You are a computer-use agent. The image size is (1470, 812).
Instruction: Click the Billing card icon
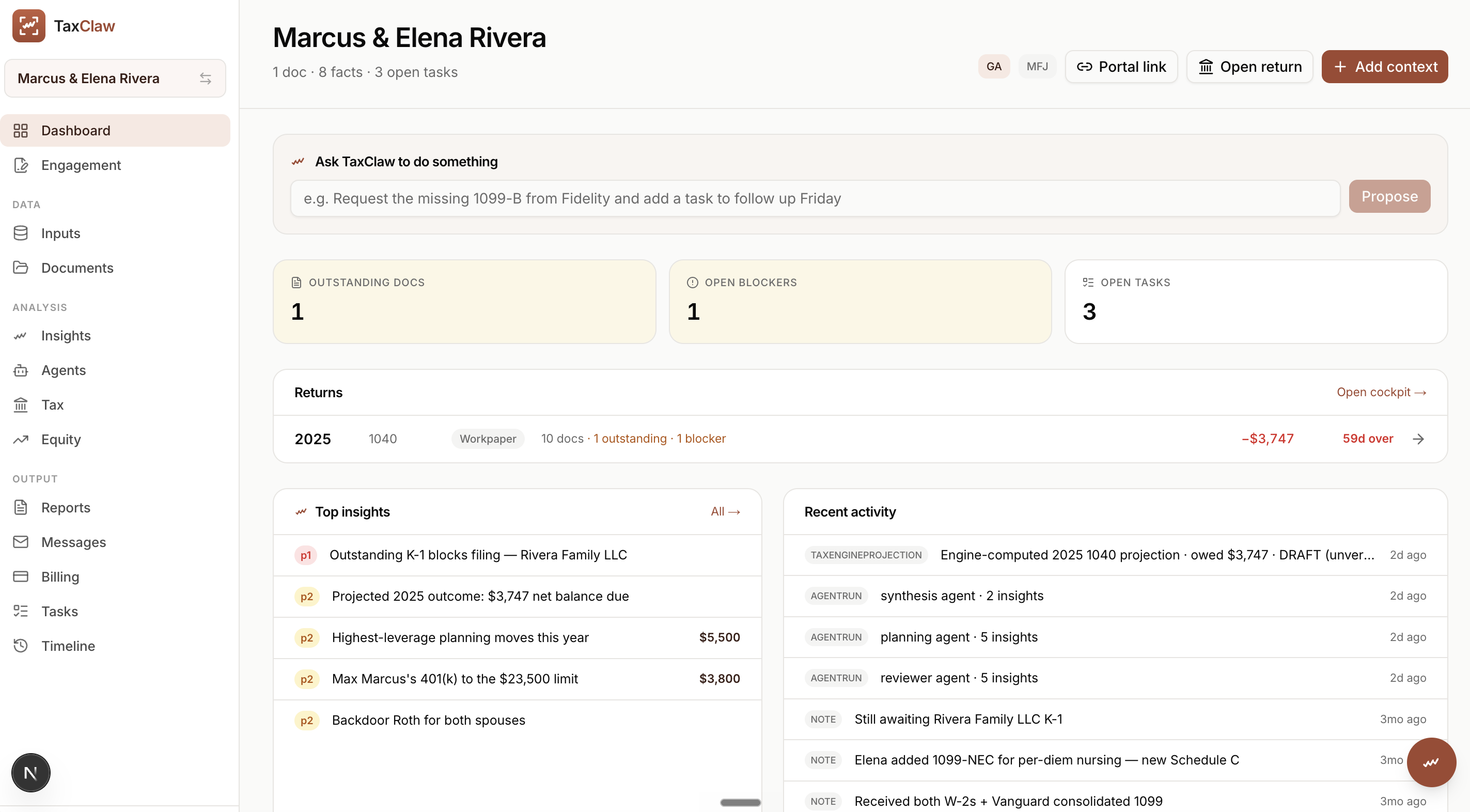tap(21, 576)
